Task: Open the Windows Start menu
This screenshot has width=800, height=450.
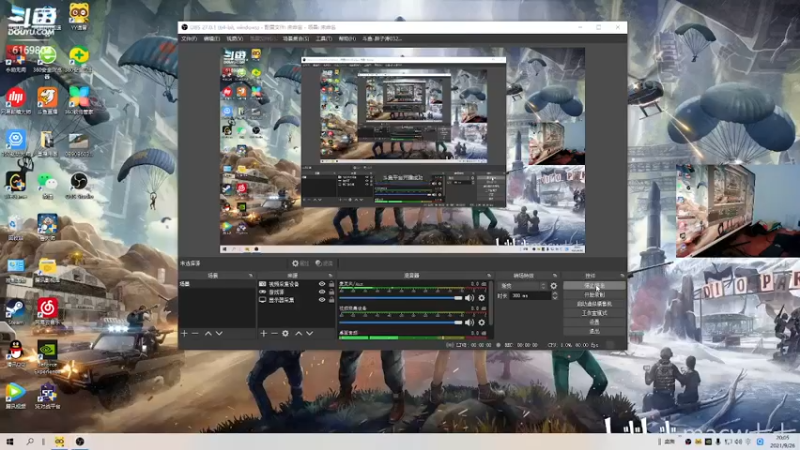Action: click(x=10, y=441)
